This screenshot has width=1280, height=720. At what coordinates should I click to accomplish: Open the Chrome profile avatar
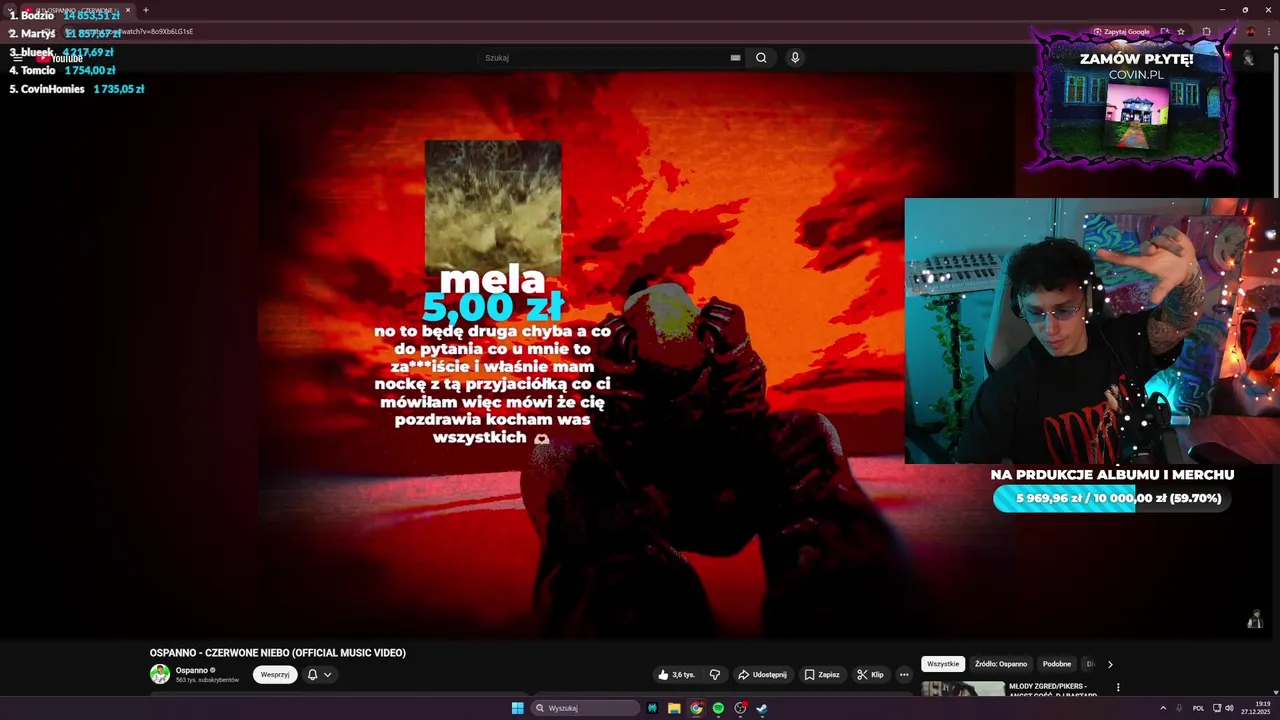click(x=1249, y=31)
